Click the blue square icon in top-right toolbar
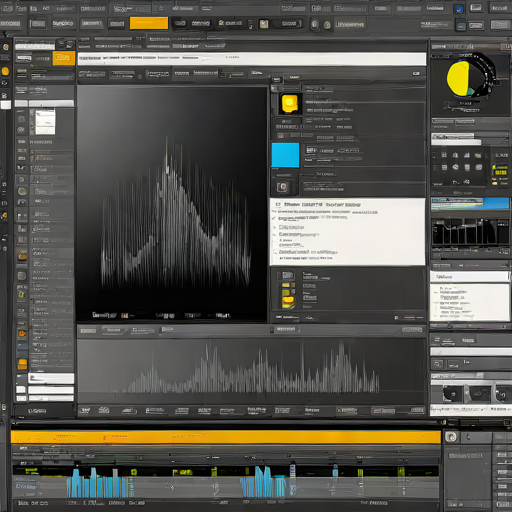 [x=459, y=9]
